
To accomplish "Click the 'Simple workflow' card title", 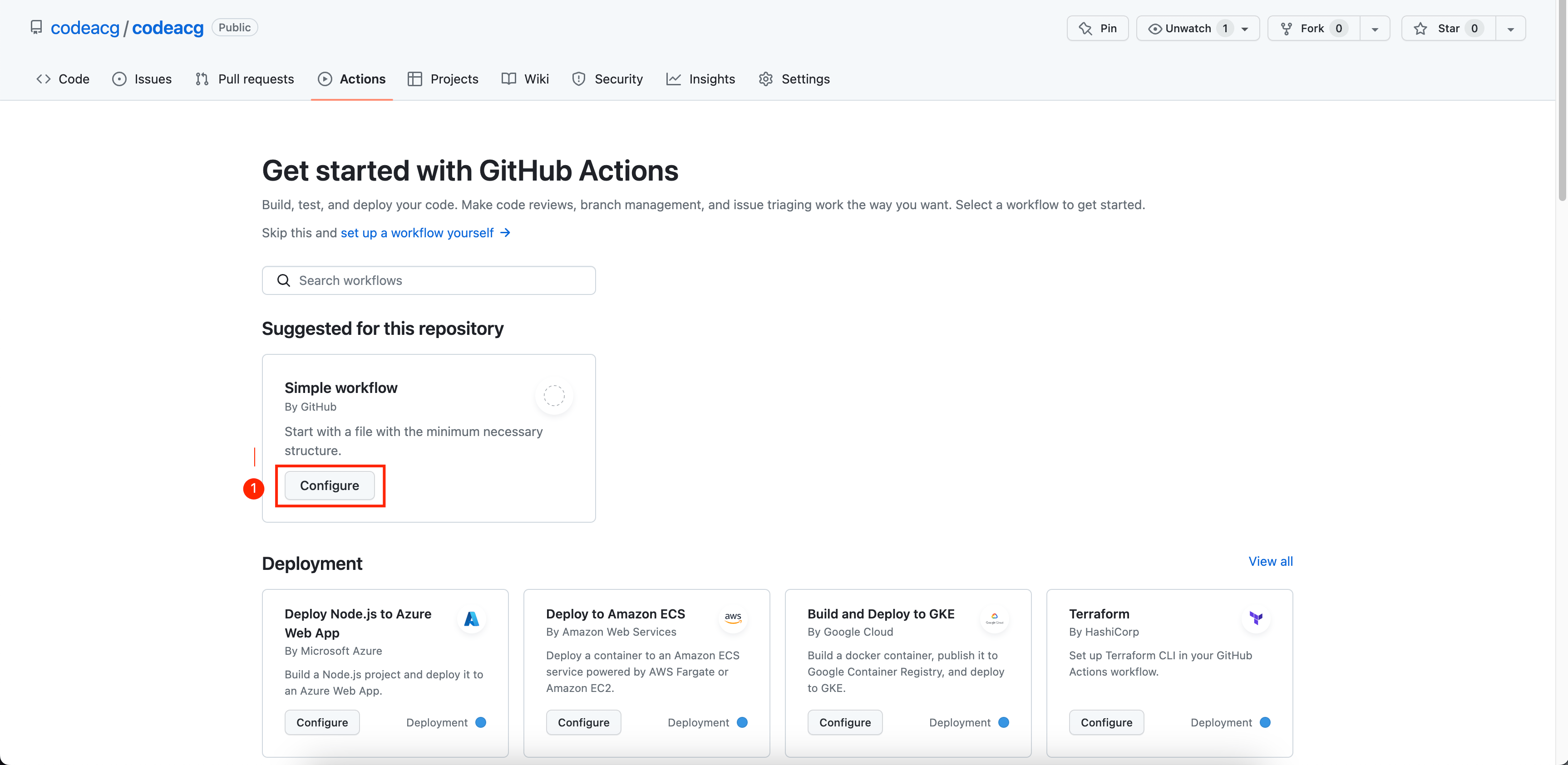I will click(x=341, y=388).
